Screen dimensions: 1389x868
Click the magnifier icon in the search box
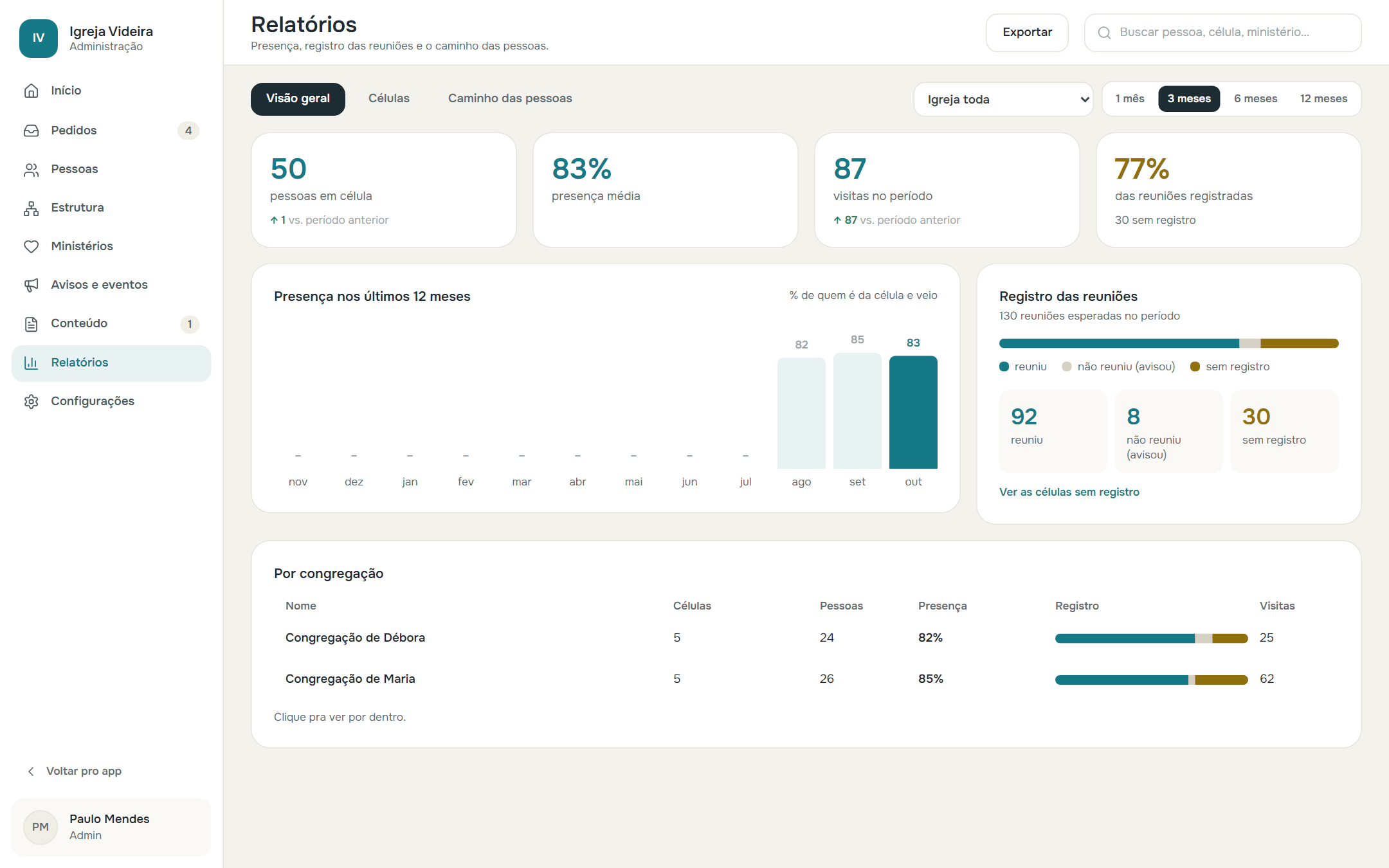click(1104, 33)
